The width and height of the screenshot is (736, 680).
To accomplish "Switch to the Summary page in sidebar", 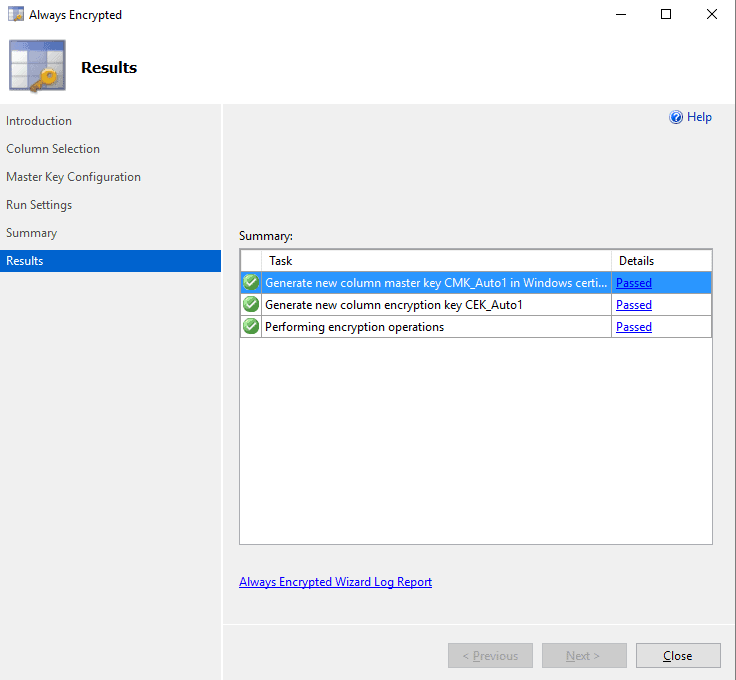I will [31, 233].
